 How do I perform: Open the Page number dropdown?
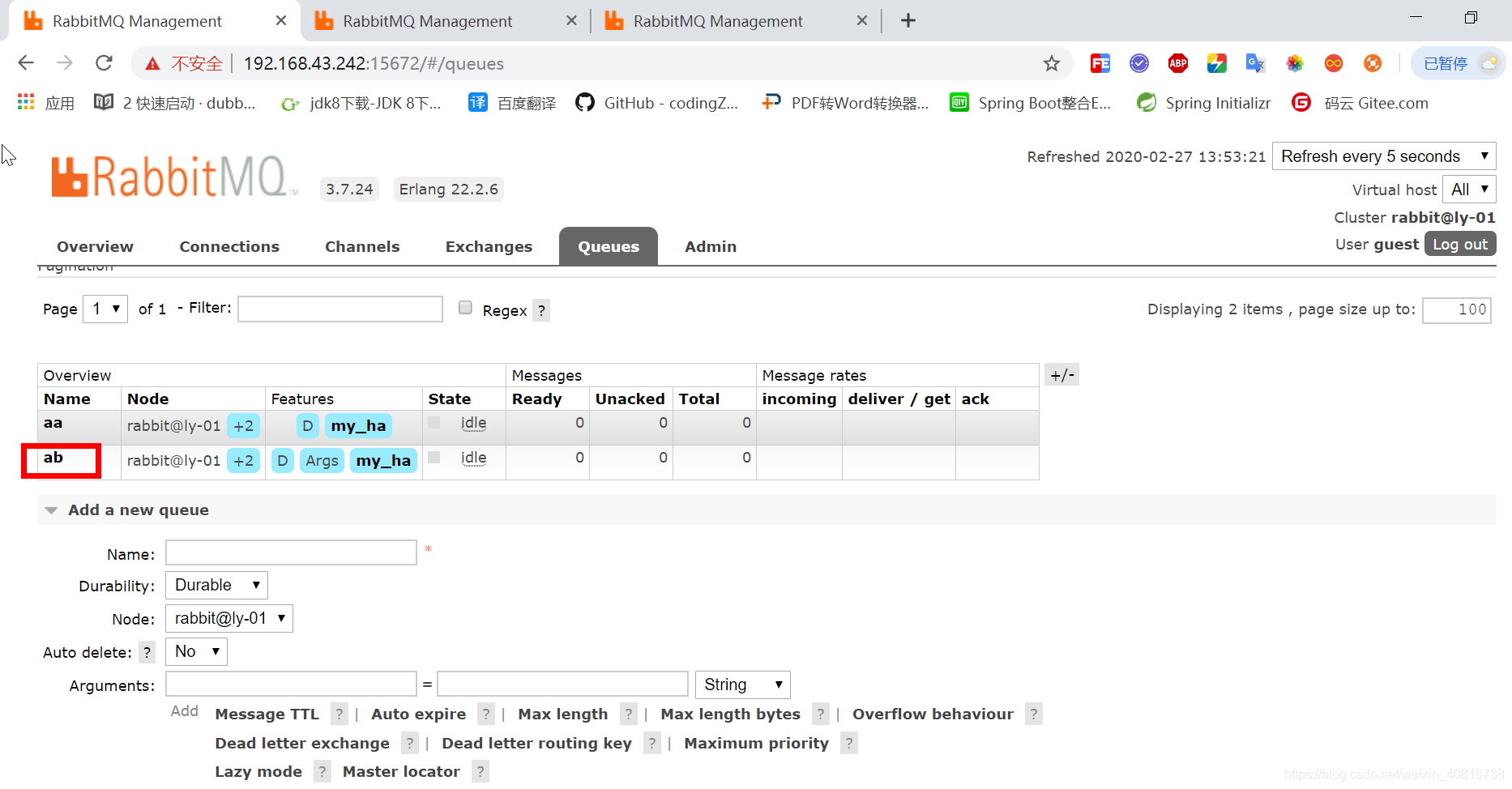point(105,309)
